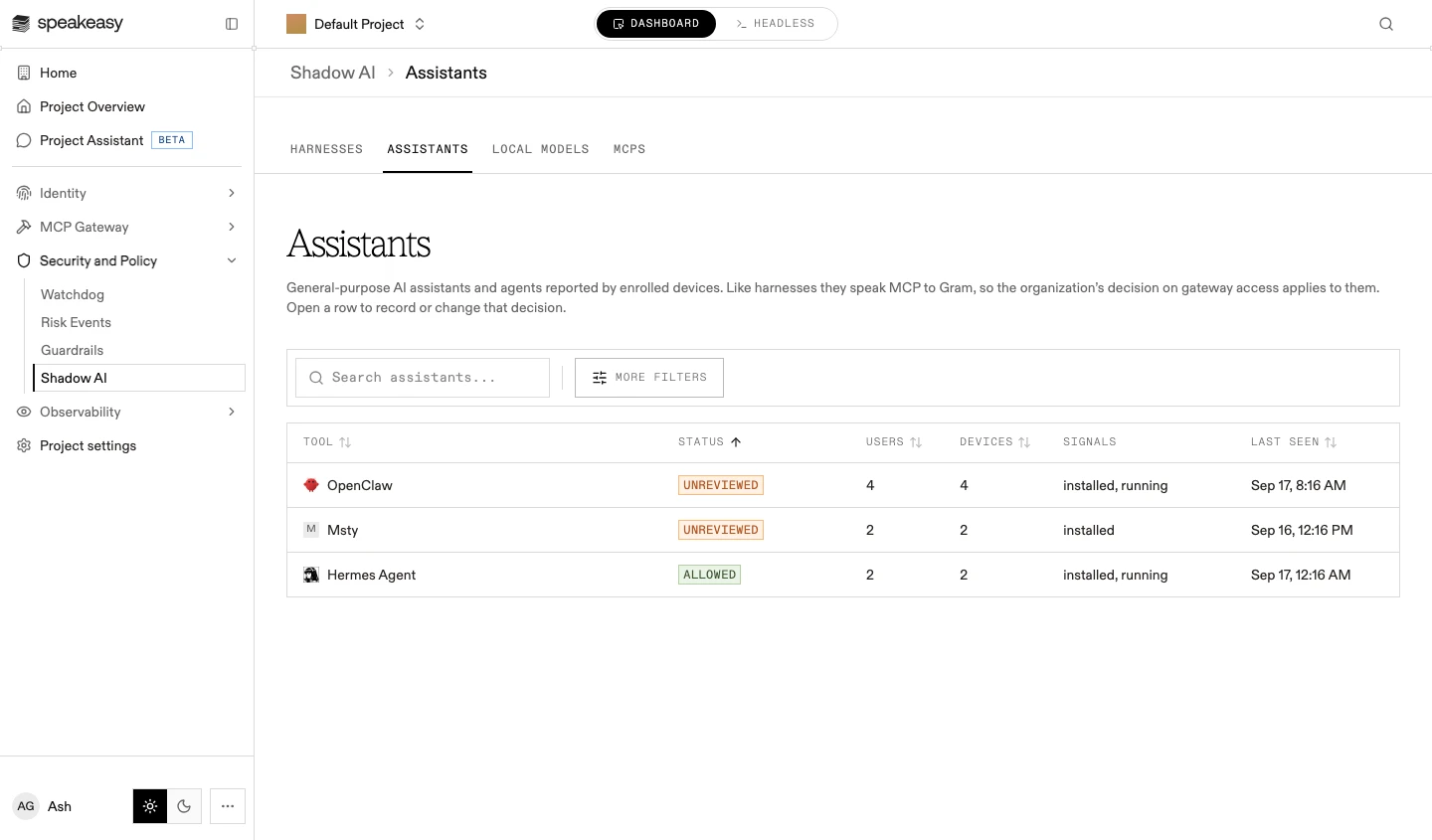Click the Project Overview house icon

24,106
